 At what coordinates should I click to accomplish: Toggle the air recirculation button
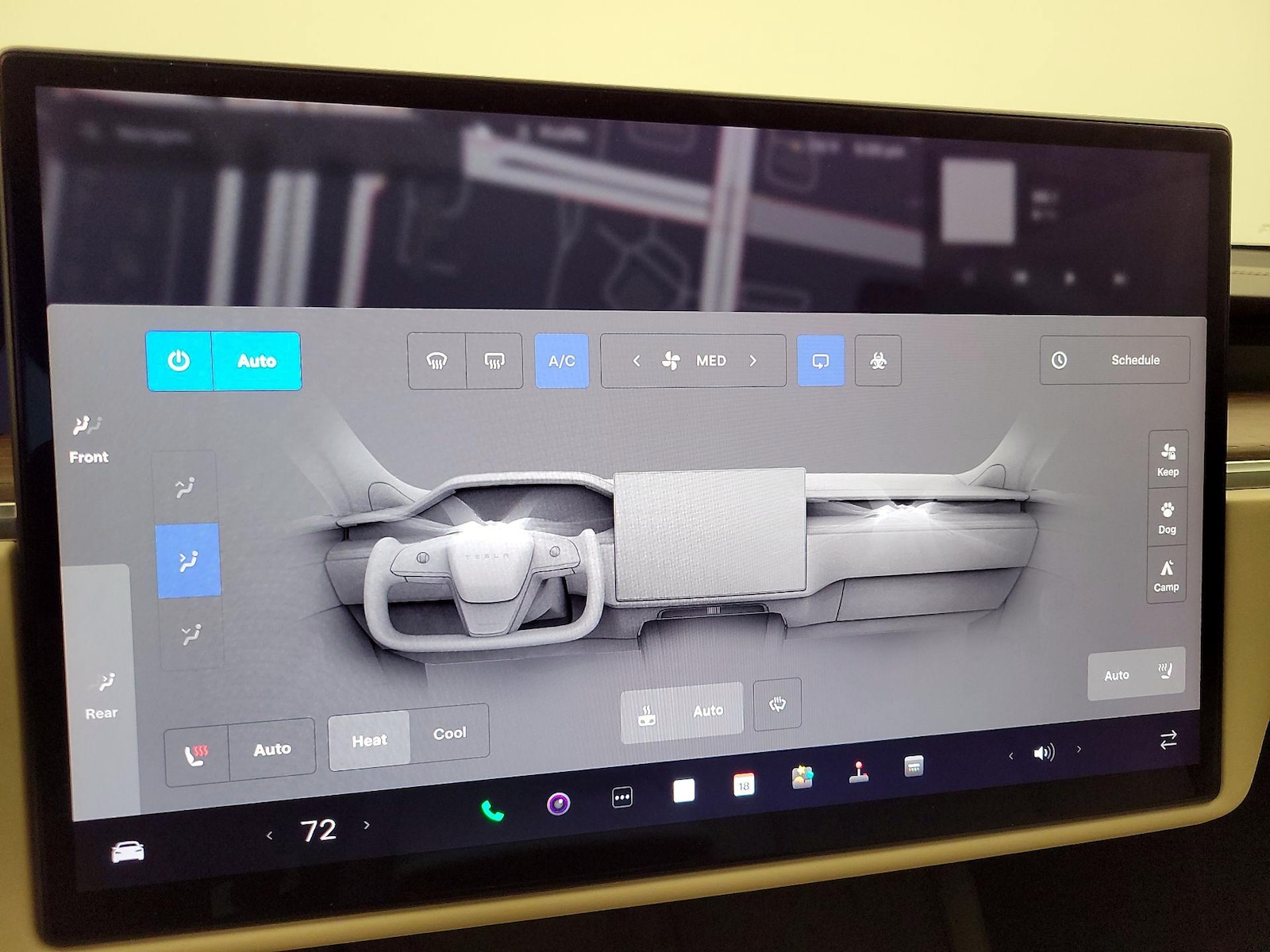click(x=820, y=361)
